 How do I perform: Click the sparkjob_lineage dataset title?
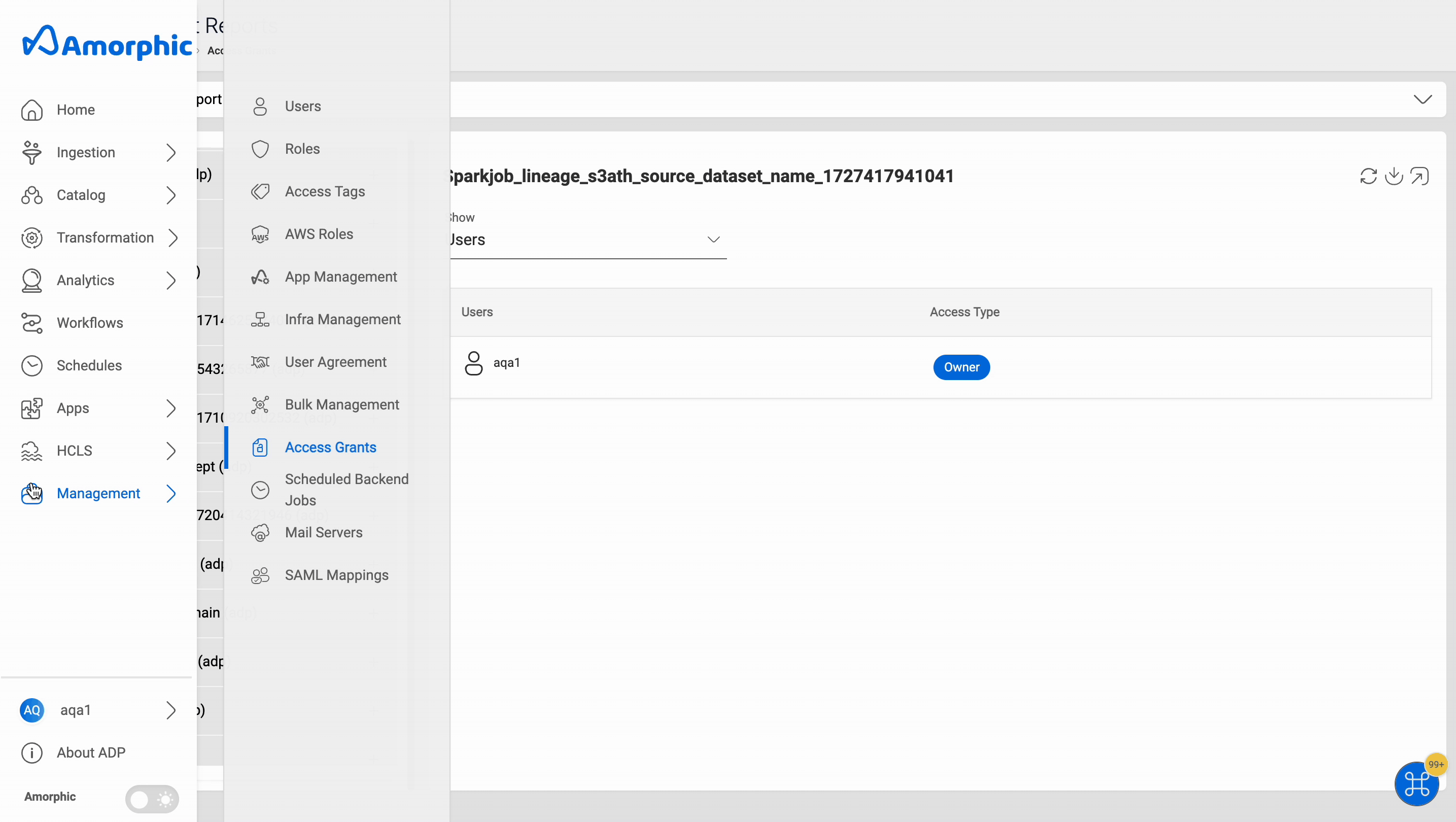pos(702,176)
